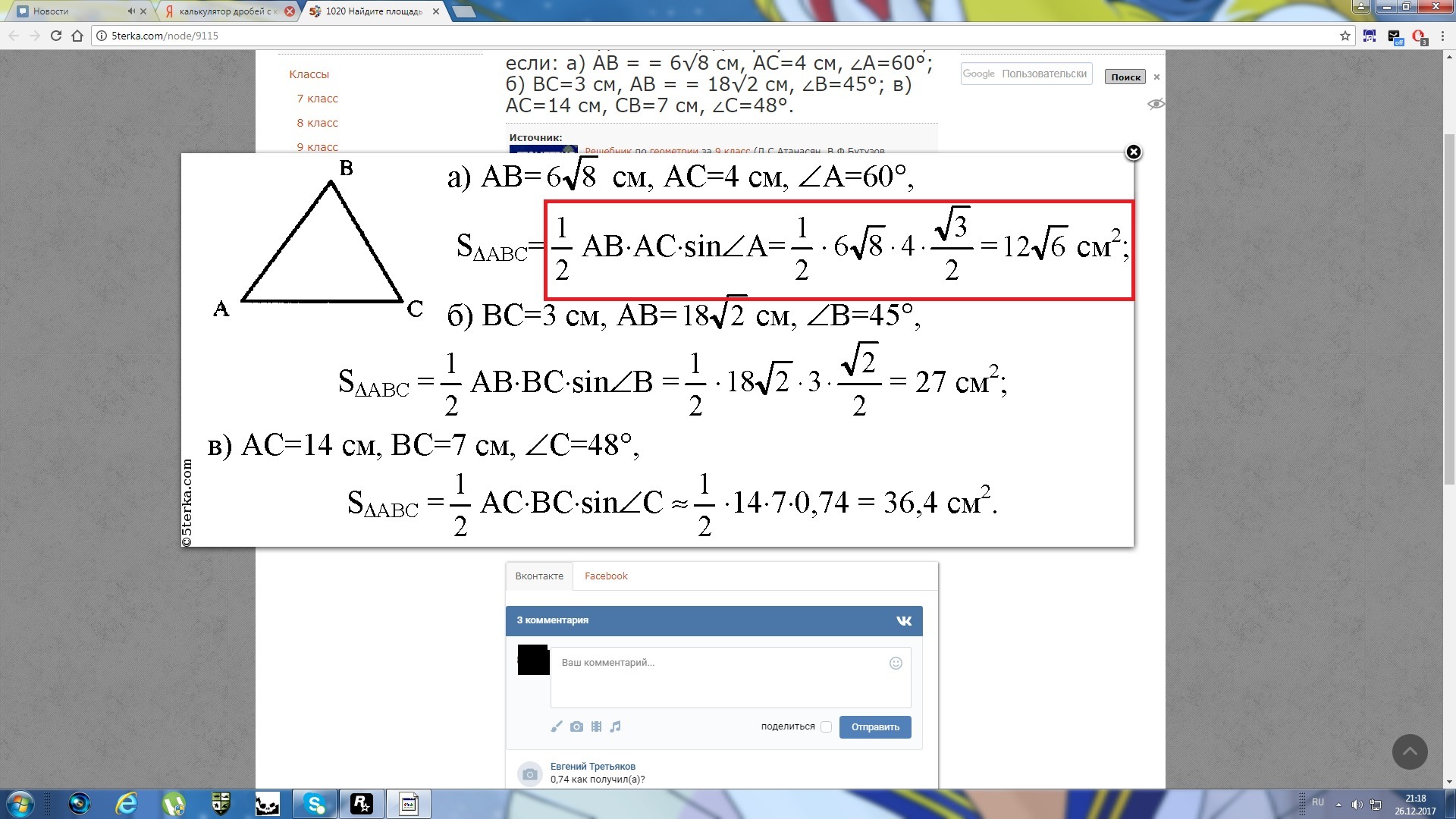Click the paintbrush graffiti icon
The height and width of the screenshot is (819, 1456).
(557, 726)
